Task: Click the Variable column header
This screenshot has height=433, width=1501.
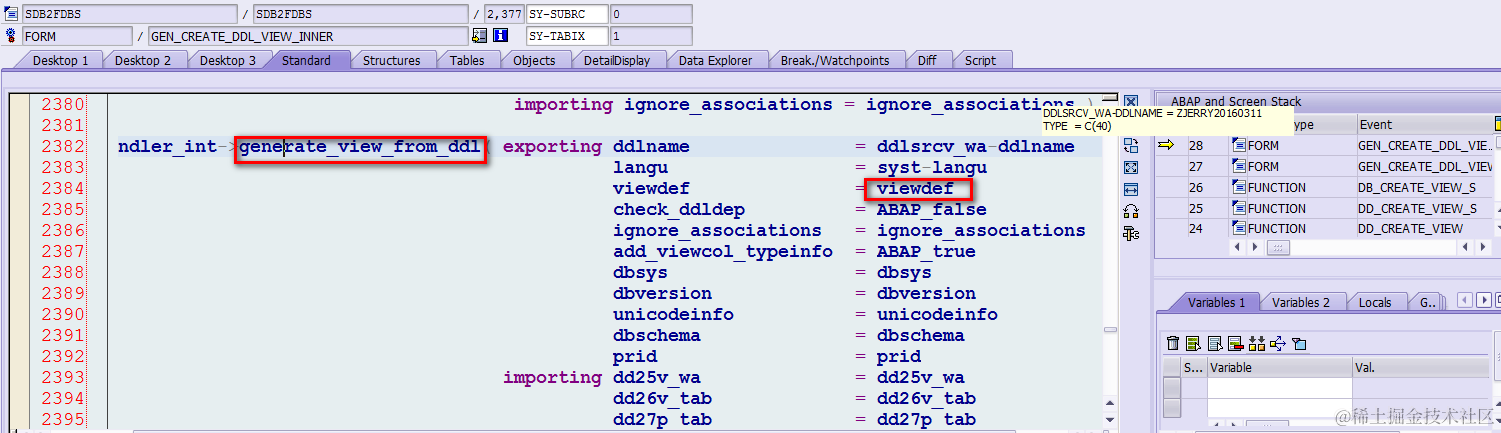Action: [1279, 367]
